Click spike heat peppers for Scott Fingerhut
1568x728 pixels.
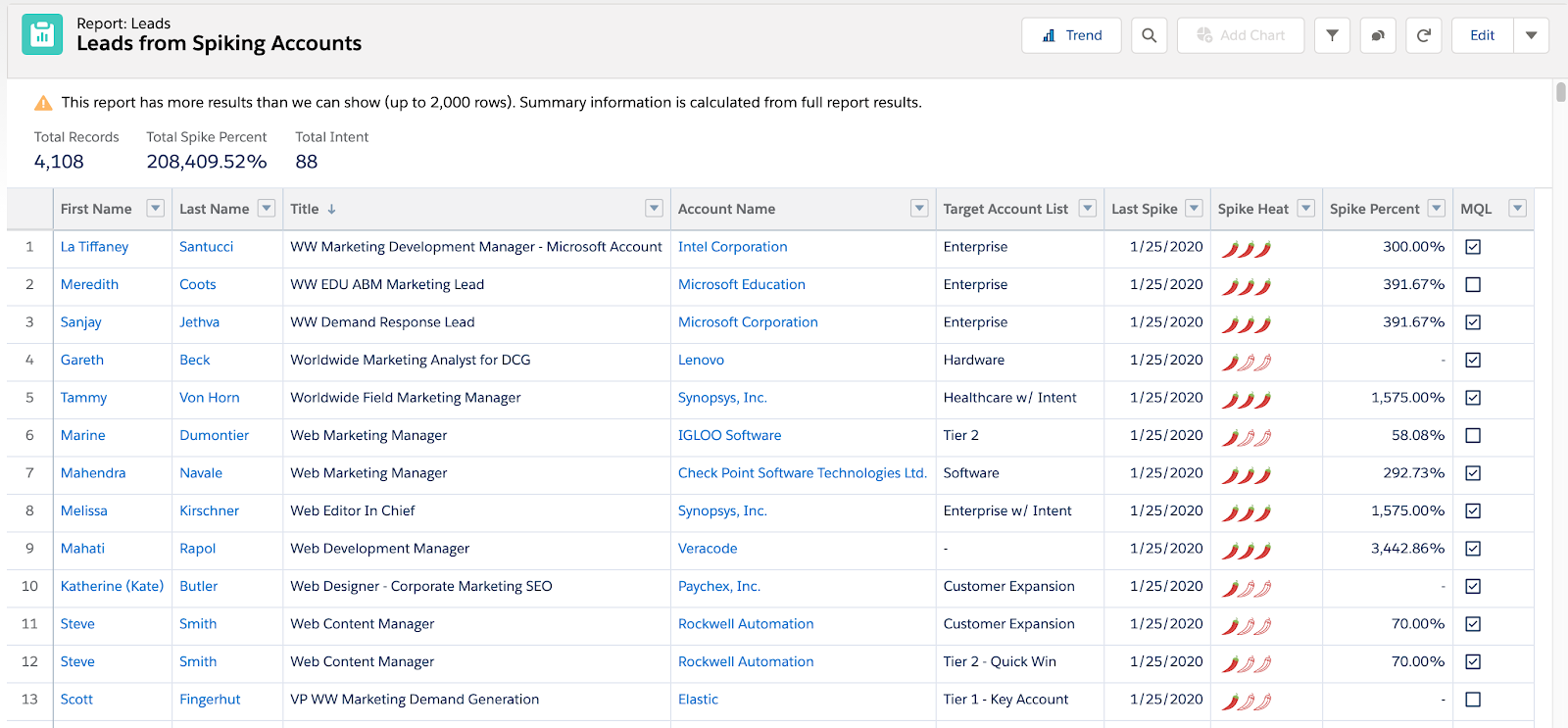coord(1247,702)
